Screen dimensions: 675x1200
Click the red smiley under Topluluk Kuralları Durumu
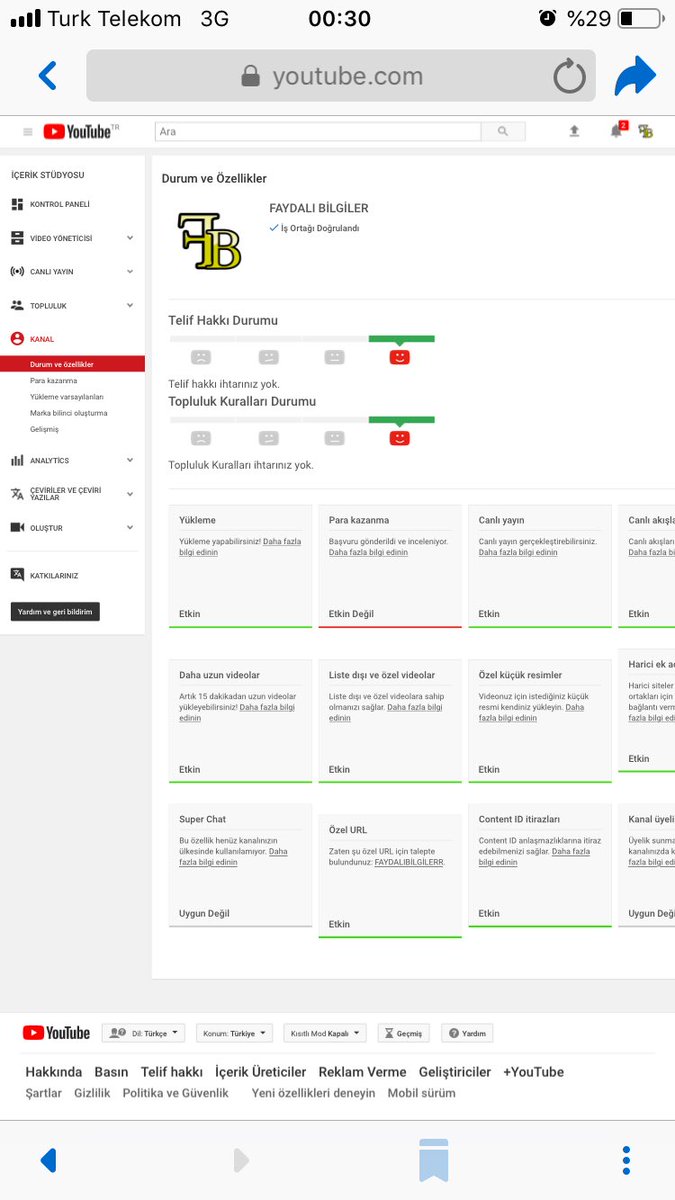tap(399, 437)
